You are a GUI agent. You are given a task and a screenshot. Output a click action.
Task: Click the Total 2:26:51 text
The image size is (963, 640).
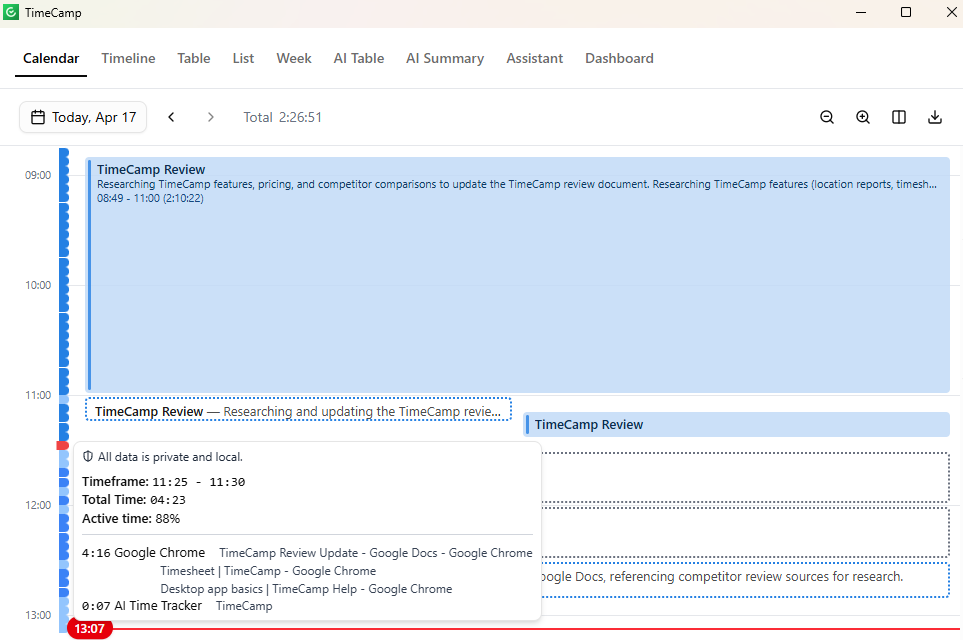[x=283, y=117]
